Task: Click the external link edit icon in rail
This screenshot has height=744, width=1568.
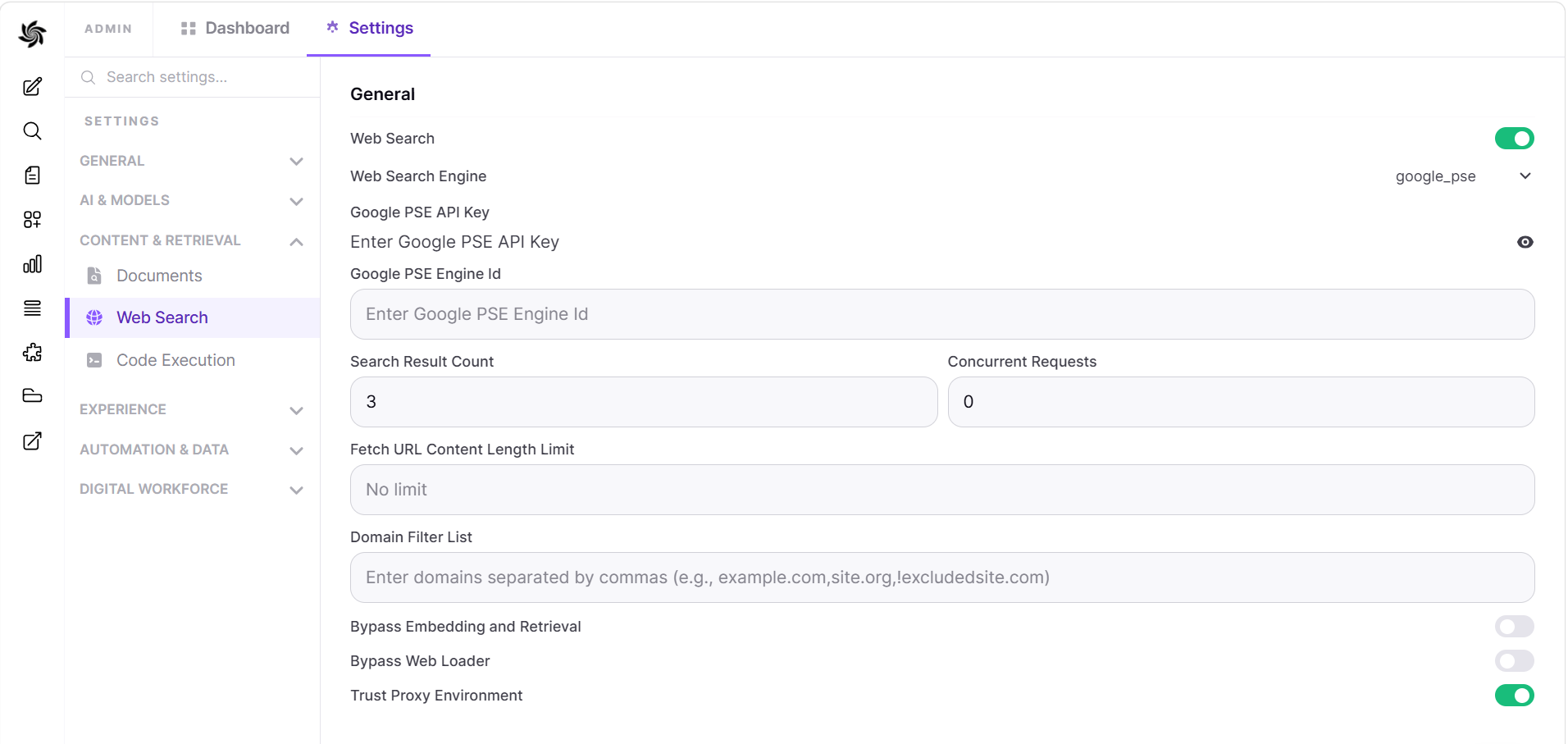Action: [x=32, y=441]
